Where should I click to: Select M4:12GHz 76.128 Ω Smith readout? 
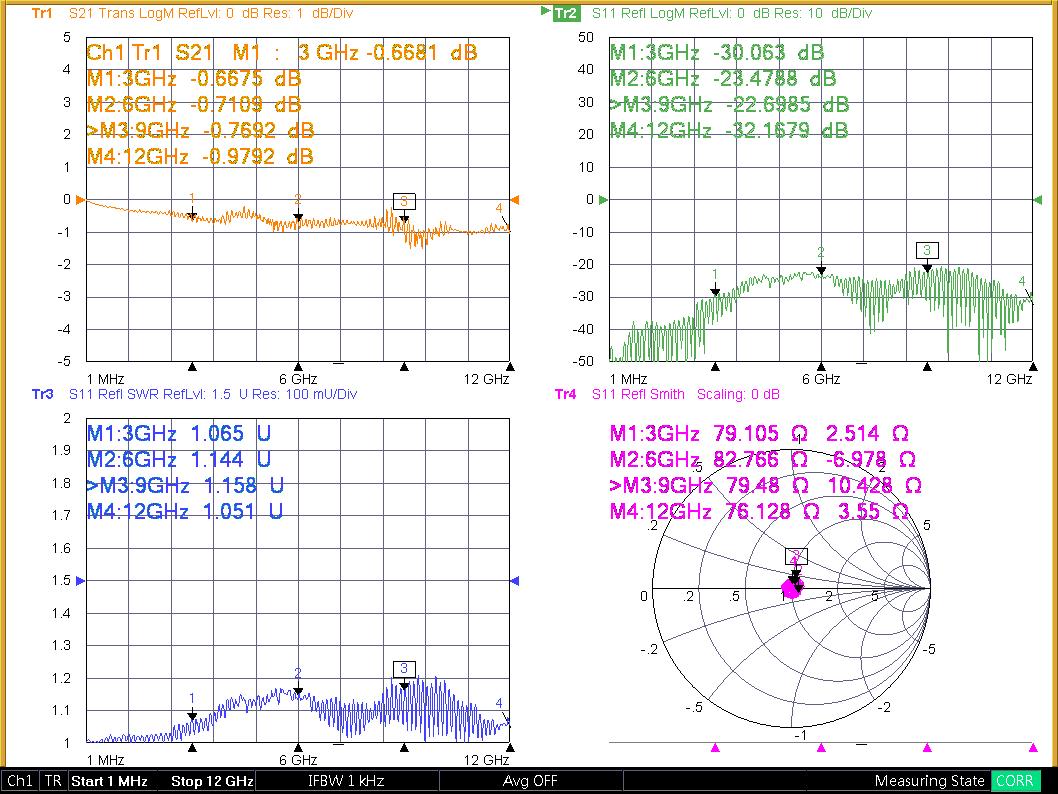(x=759, y=511)
